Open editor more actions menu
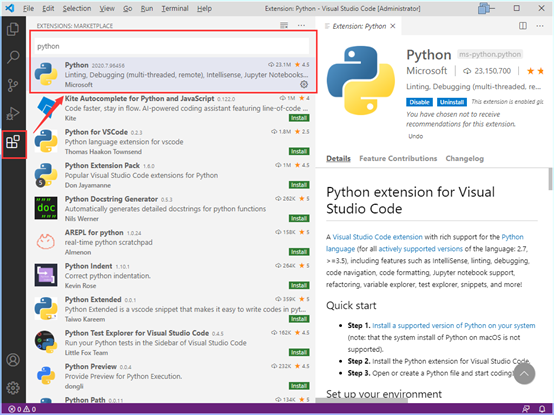Viewport: 554px width, 415px height. (x=540, y=26)
